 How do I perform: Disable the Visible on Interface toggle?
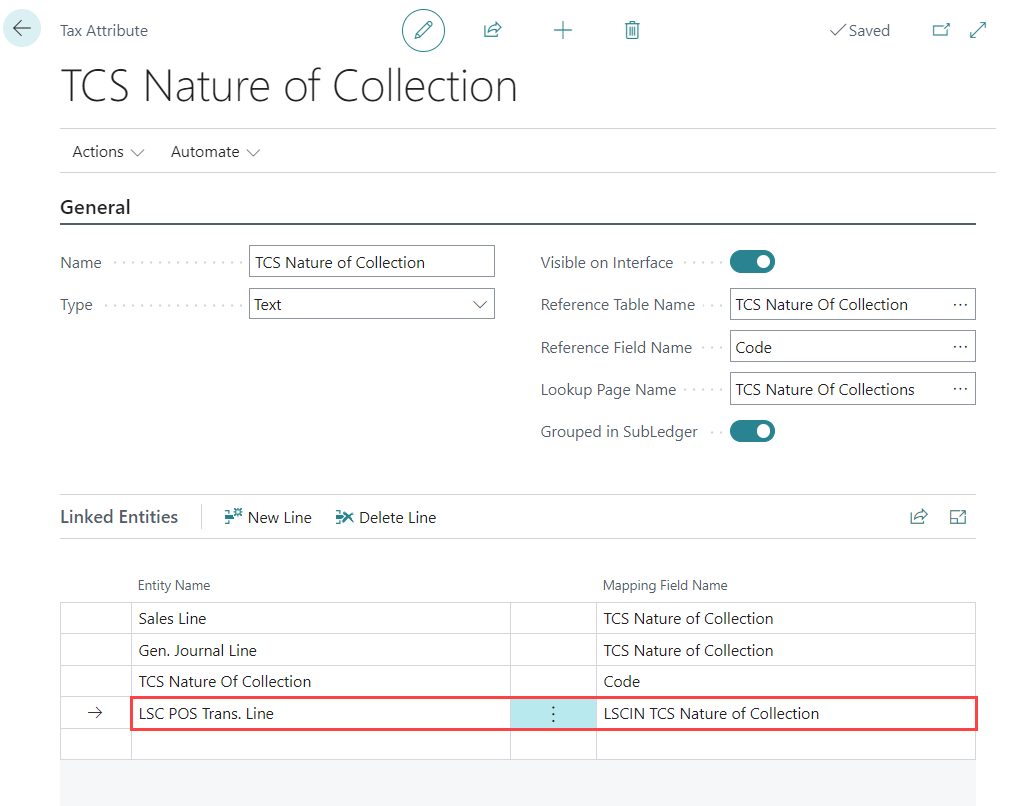pyautogui.click(x=752, y=262)
